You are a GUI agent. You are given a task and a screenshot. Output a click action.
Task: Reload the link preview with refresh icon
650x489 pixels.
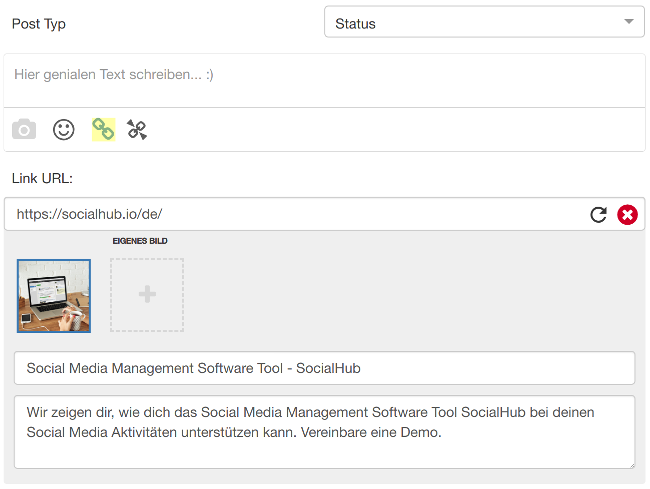[598, 215]
